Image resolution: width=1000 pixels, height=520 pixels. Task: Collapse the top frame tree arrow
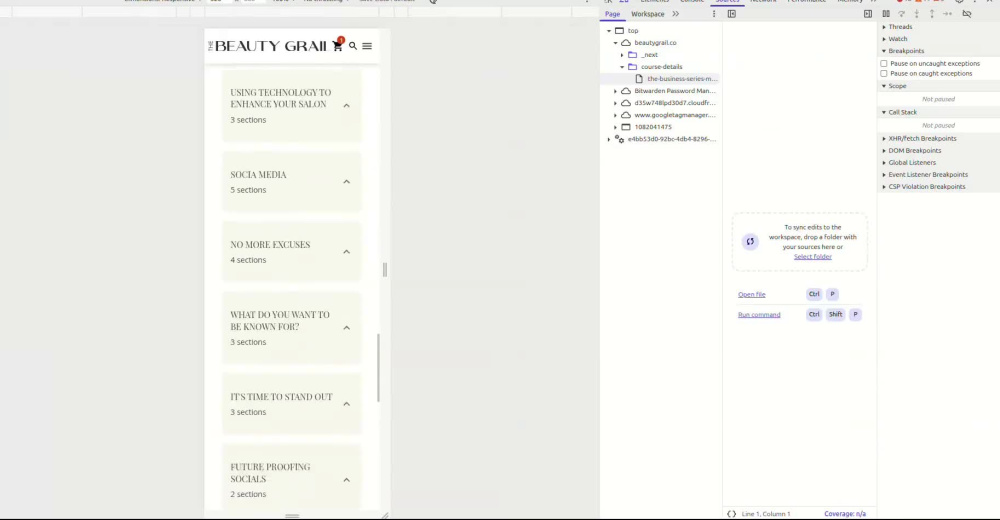tap(609, 31)
